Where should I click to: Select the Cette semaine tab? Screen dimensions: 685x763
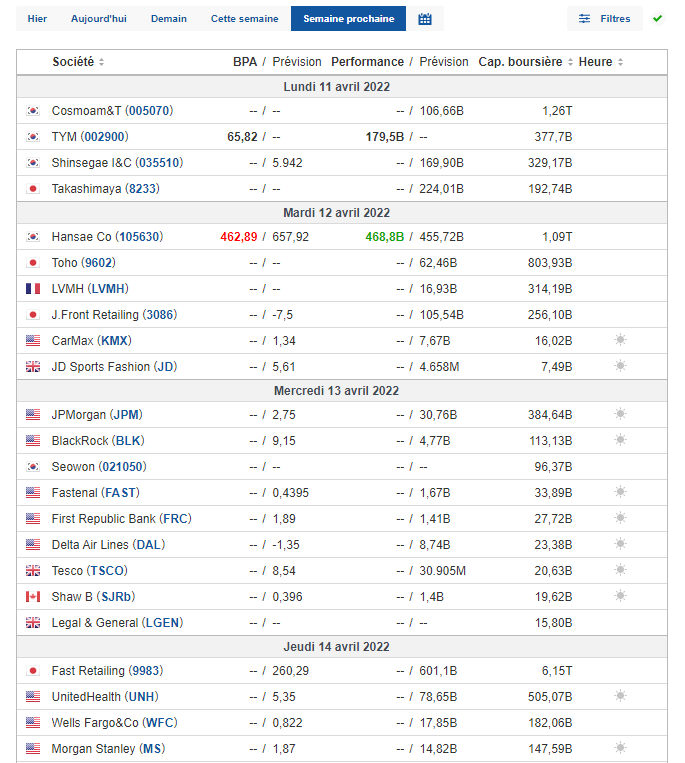[244, 19]
